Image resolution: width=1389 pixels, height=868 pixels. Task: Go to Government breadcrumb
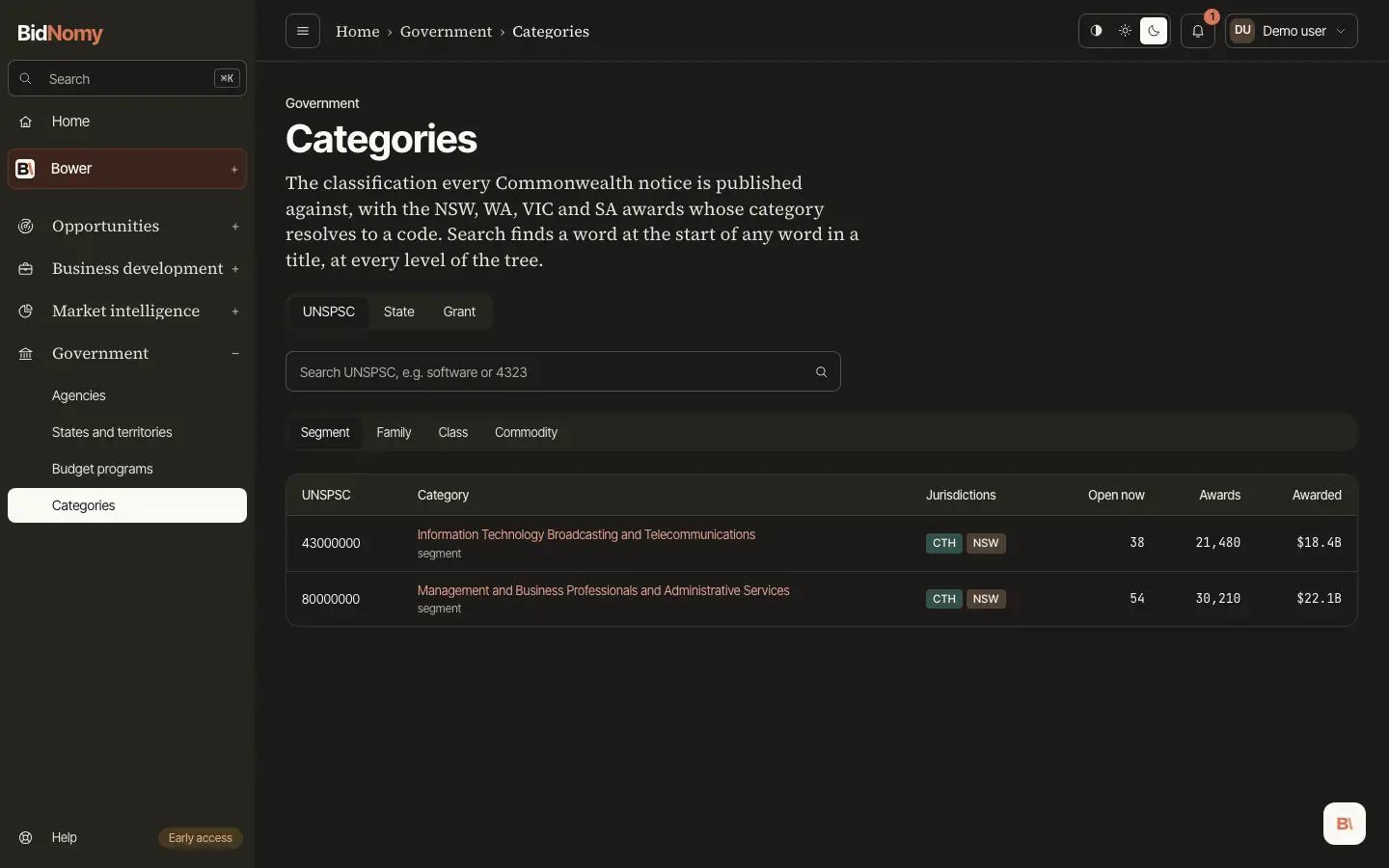(447, 32)
